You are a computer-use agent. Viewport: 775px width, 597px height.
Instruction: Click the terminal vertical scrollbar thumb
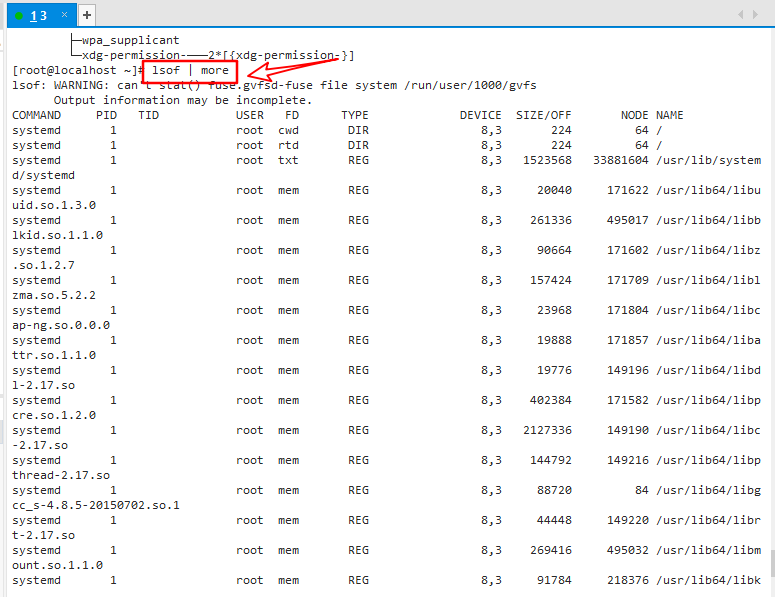pyautogui.click(x=772, y=564)
